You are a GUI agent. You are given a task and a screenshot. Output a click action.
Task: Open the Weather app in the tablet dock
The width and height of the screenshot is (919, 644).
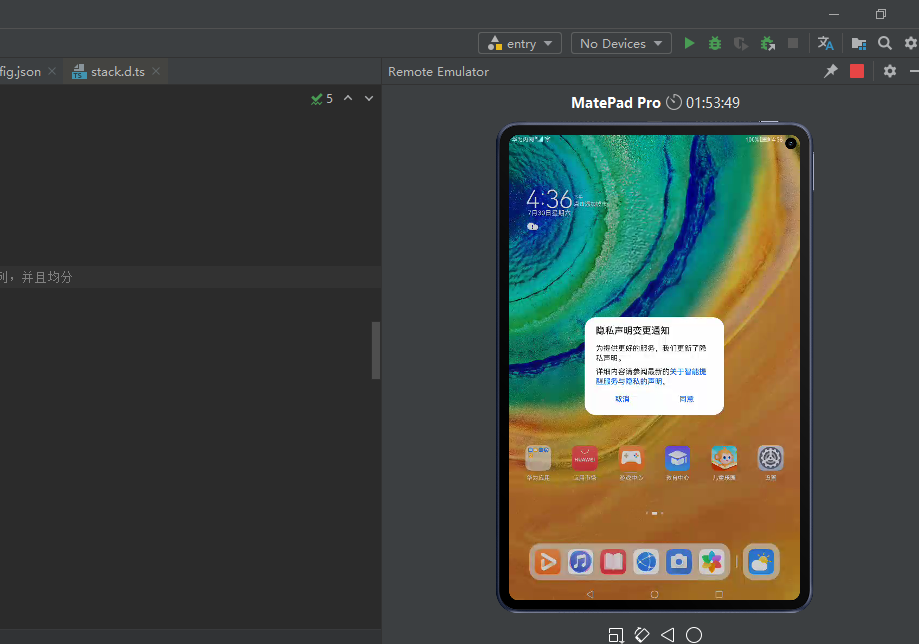point(761,562)
